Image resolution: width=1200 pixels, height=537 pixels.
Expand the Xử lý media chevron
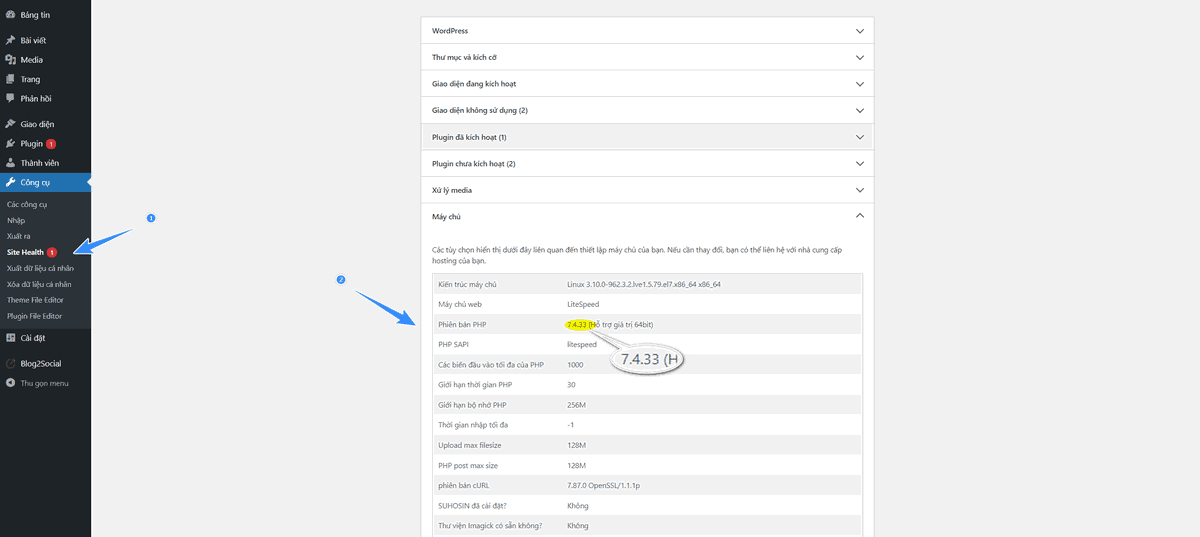coord(860,190)
